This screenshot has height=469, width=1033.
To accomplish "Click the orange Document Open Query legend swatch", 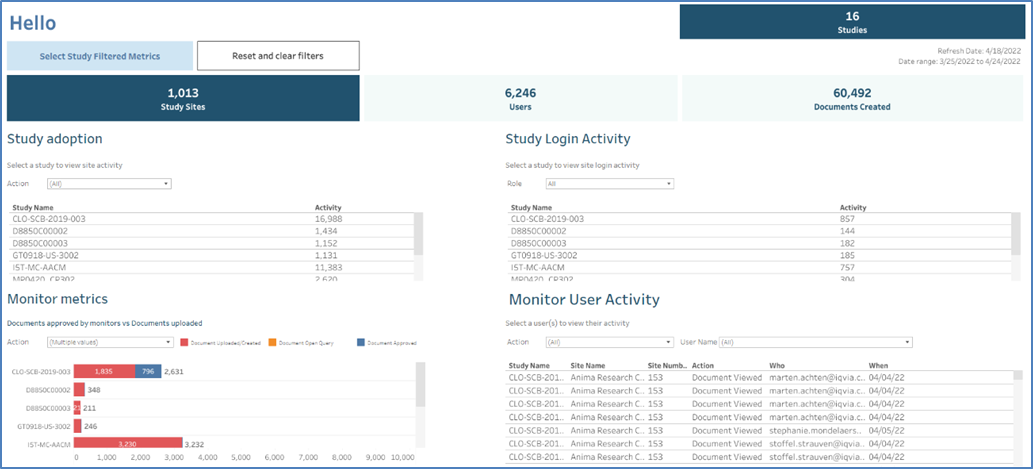I will tap(273, 343).
